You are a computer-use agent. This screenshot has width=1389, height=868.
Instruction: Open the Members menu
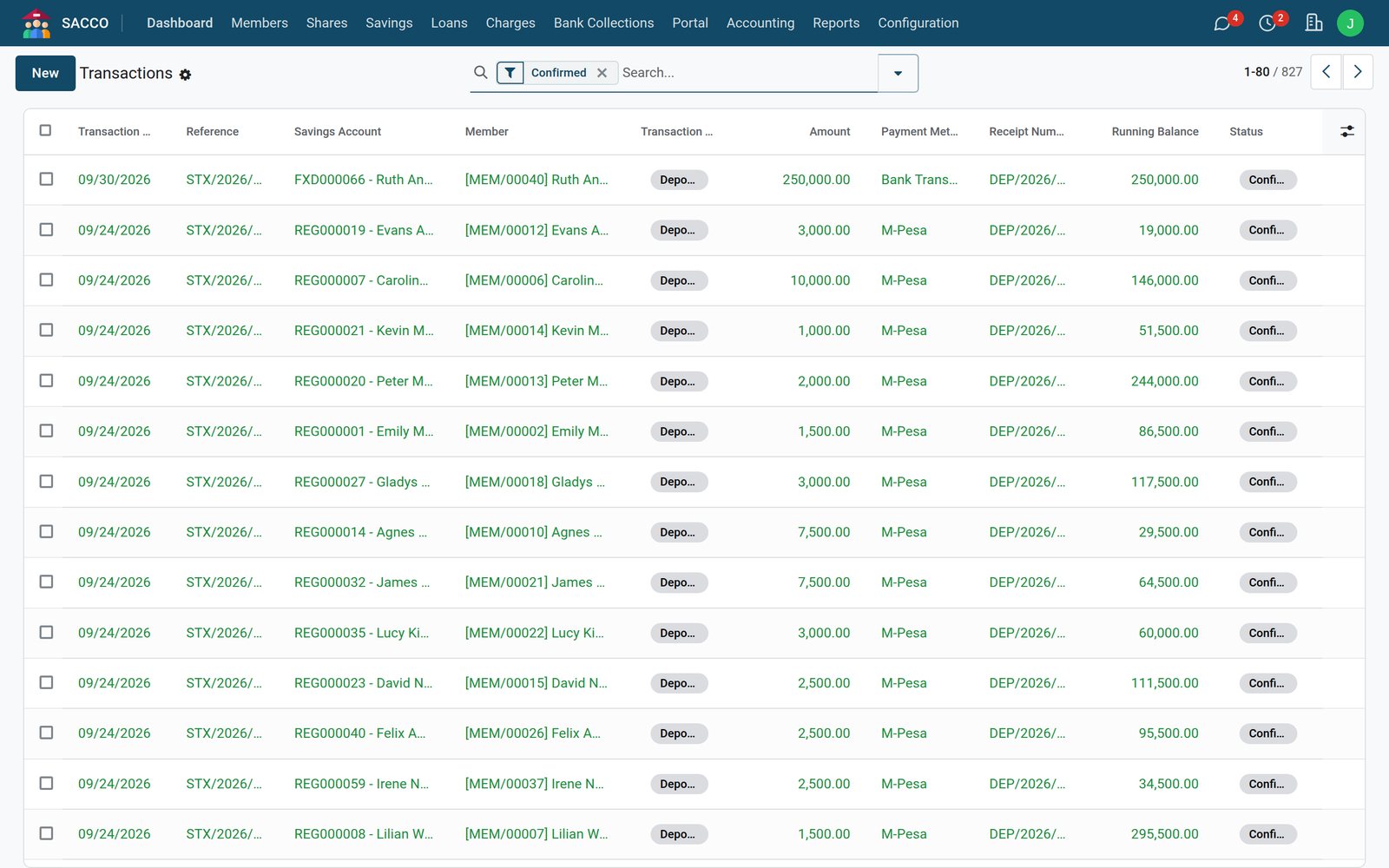[260, 23]
